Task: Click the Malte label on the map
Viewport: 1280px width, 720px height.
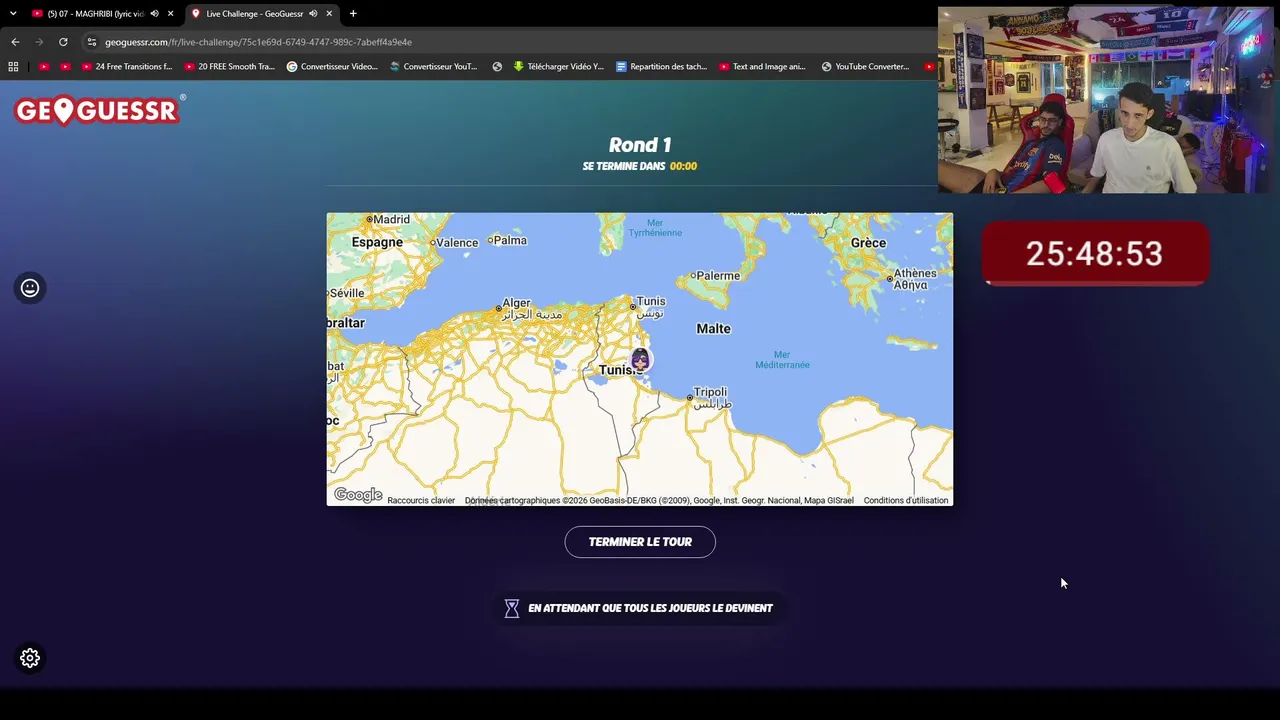Action: tap(714, 328)
